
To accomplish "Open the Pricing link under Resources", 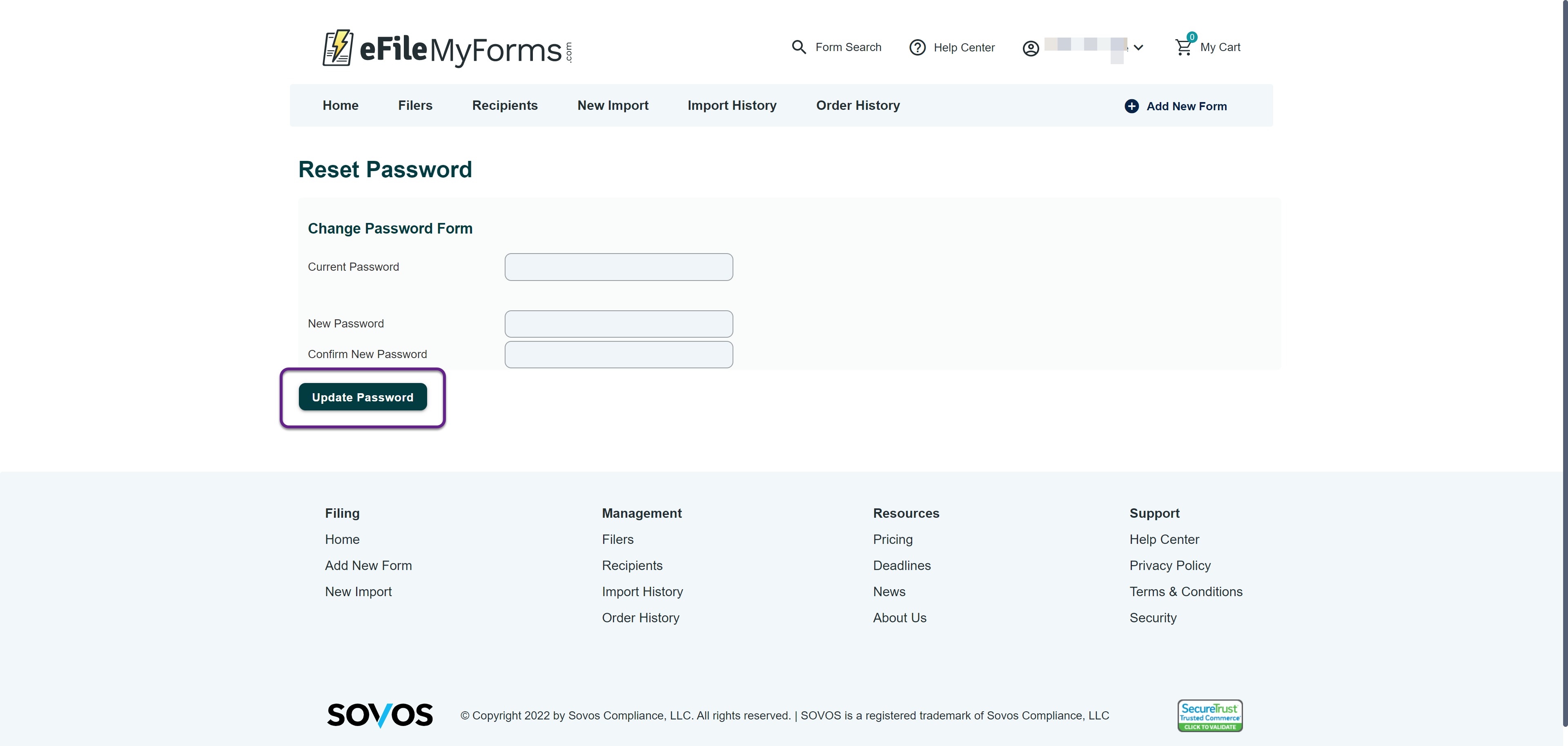I will tap(892, 539).
